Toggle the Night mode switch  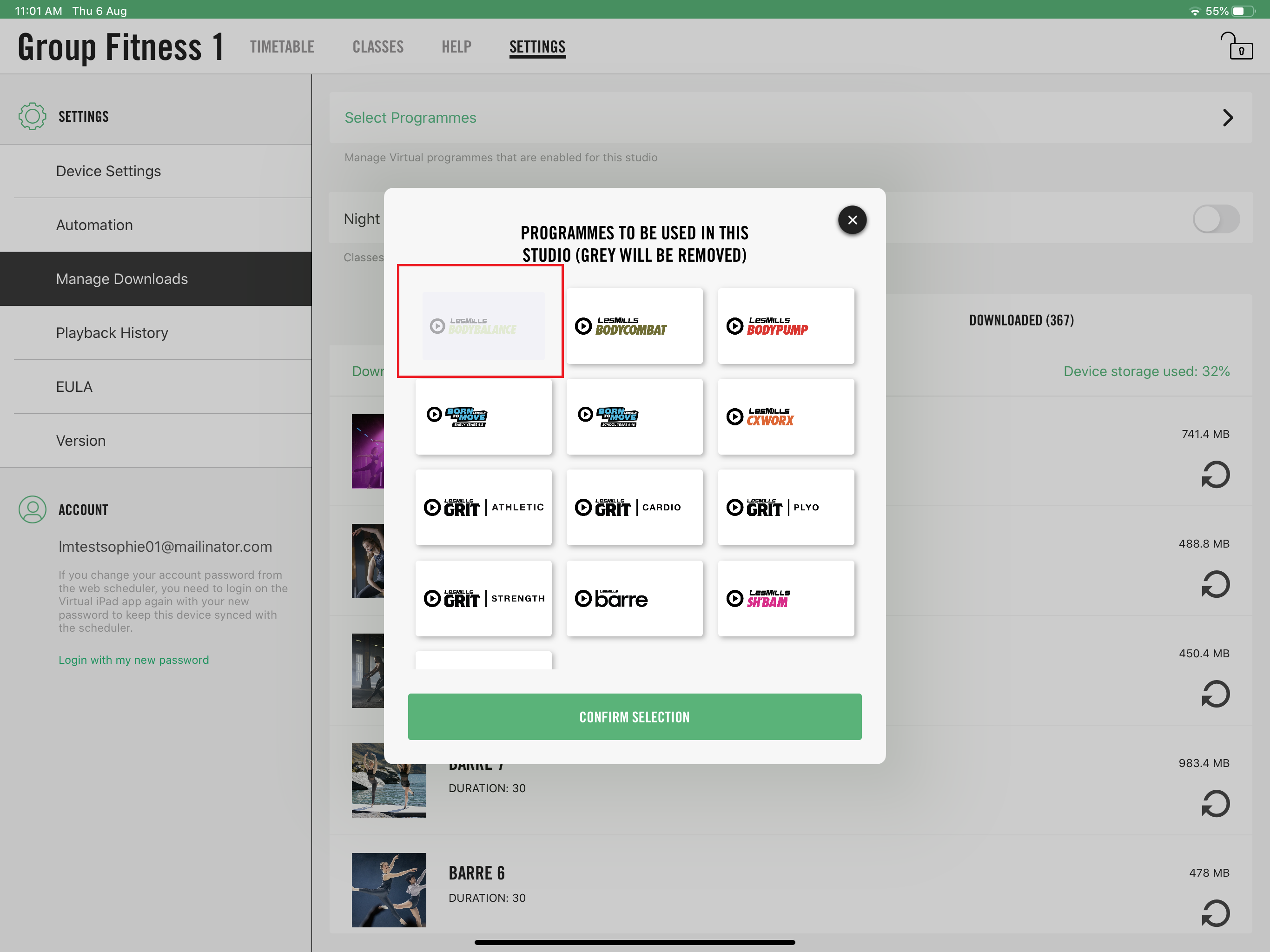pyautogui.click(x=1216, y=219)
